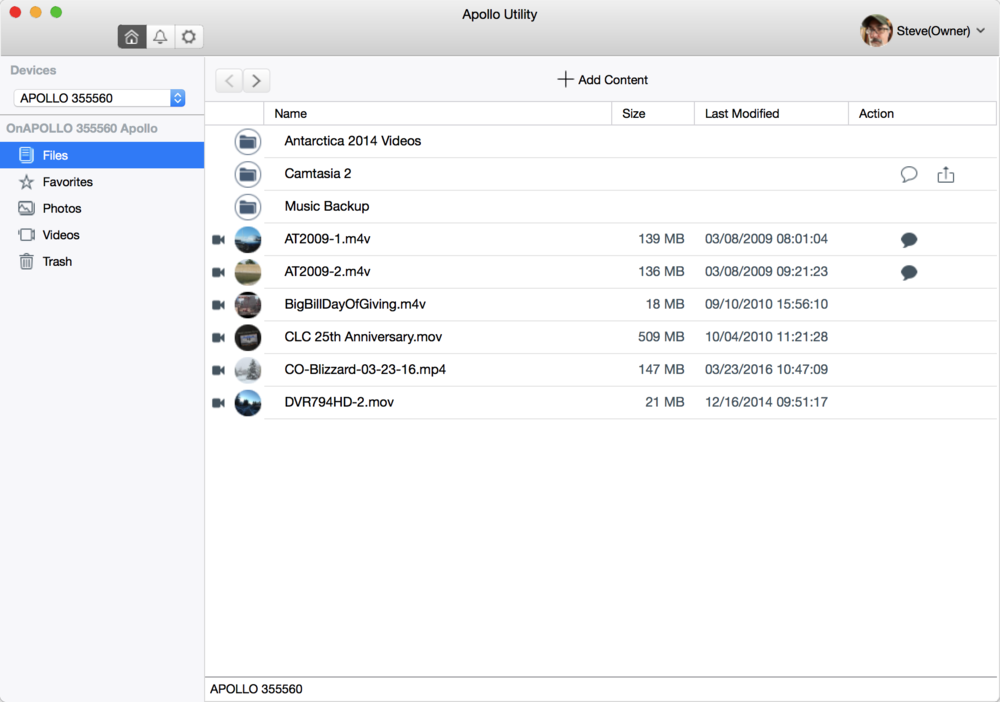Click the video type icon beside CO-Blizzard-03-23-16.mp4
Image resolution: width=1000 pixels, height=702 pixels.
(218, 370)
